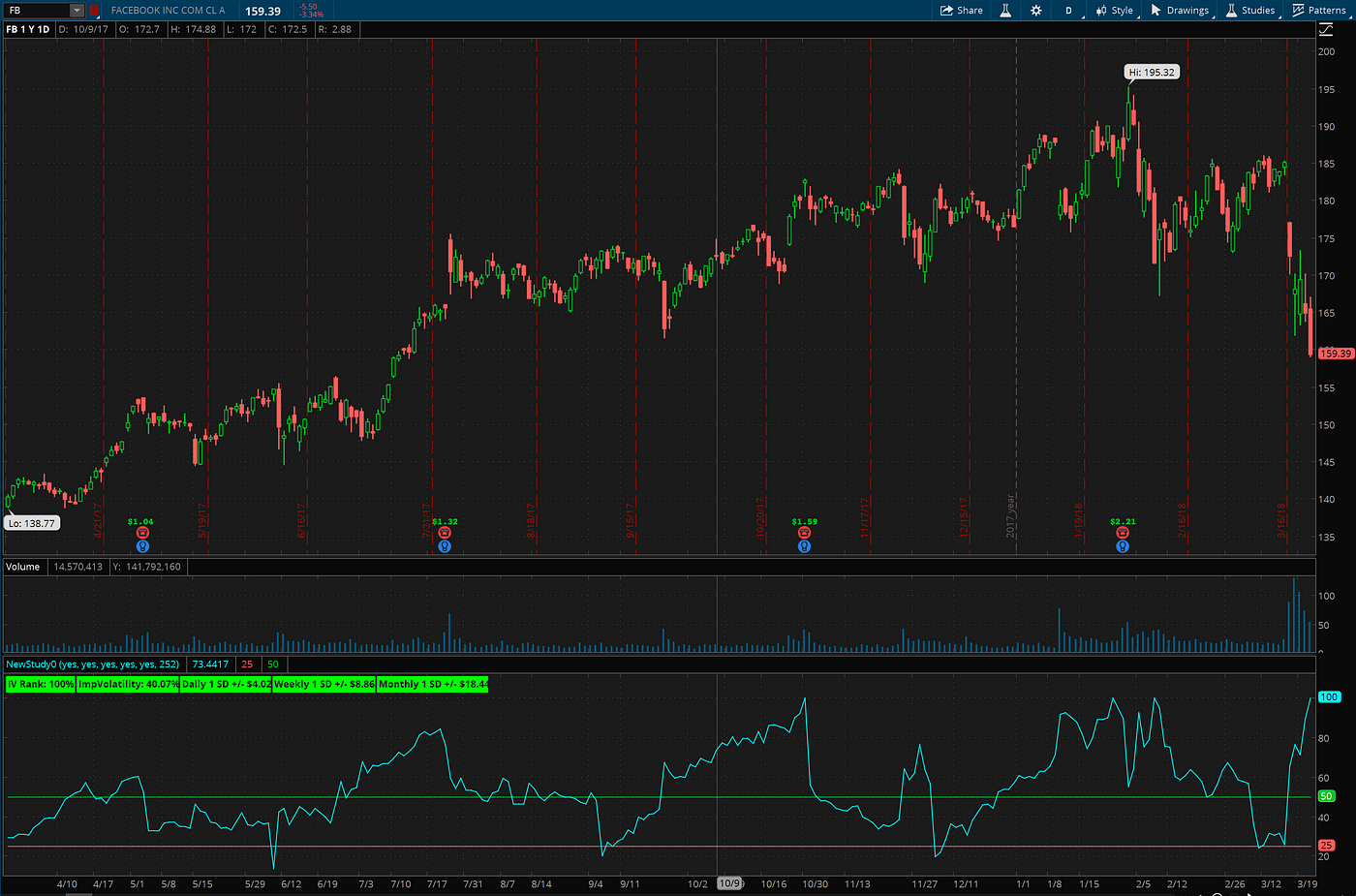Click the 'IV Rank: 100%' green label
This screenshot has height=896, width=1356.
41,684
